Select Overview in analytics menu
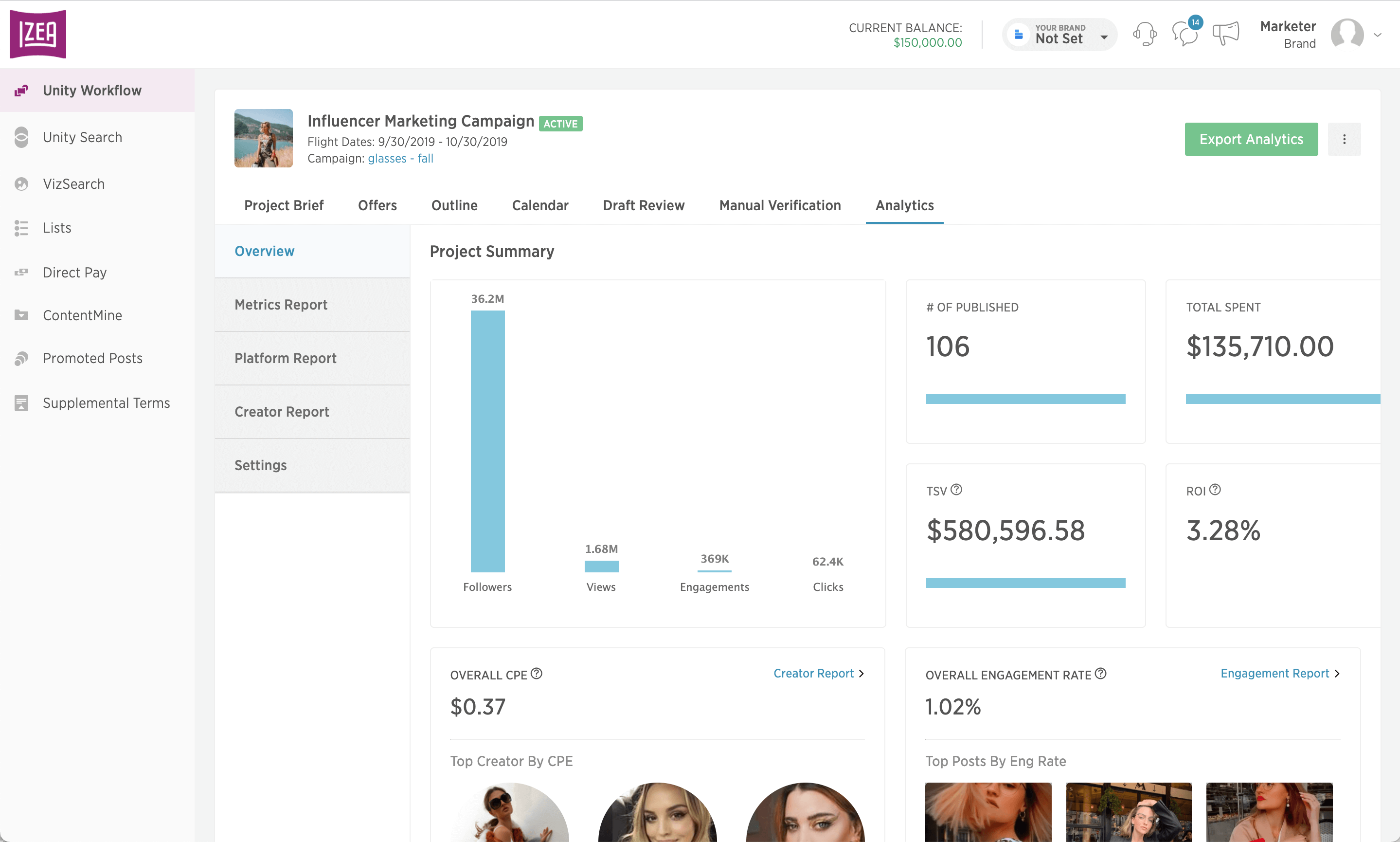This screenshot has width=1400, height=842. tap(312, 251)
